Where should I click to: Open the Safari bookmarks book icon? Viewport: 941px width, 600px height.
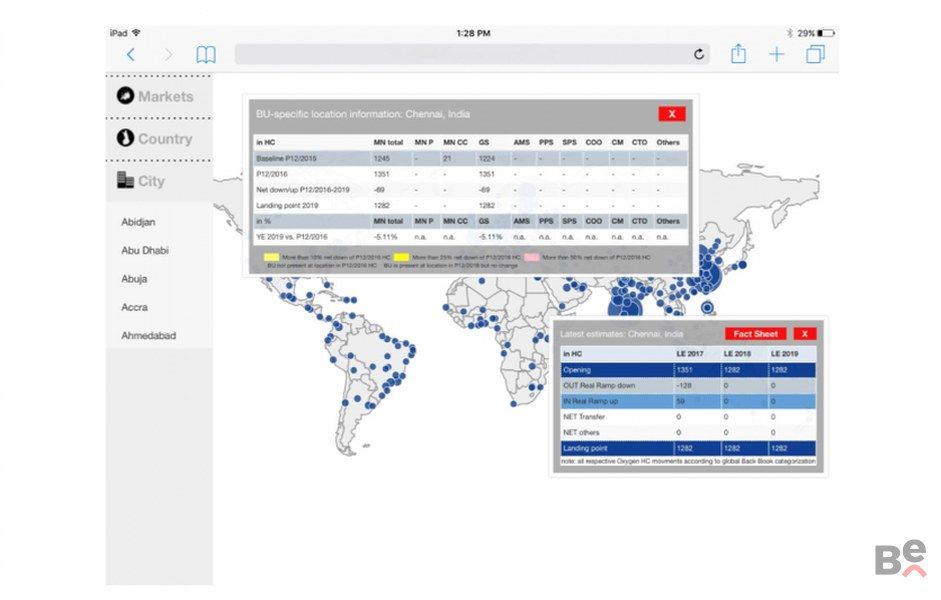pos(205,55)
